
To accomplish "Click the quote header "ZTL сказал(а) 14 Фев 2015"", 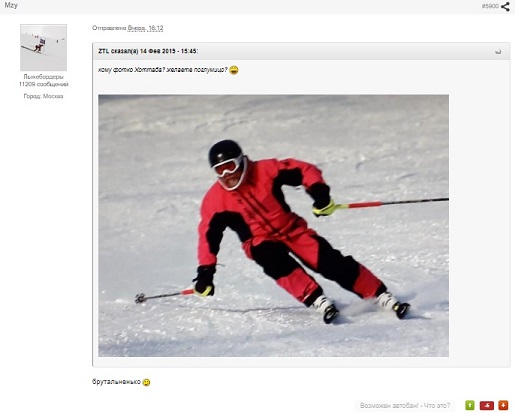I will (x=148, y=51).
